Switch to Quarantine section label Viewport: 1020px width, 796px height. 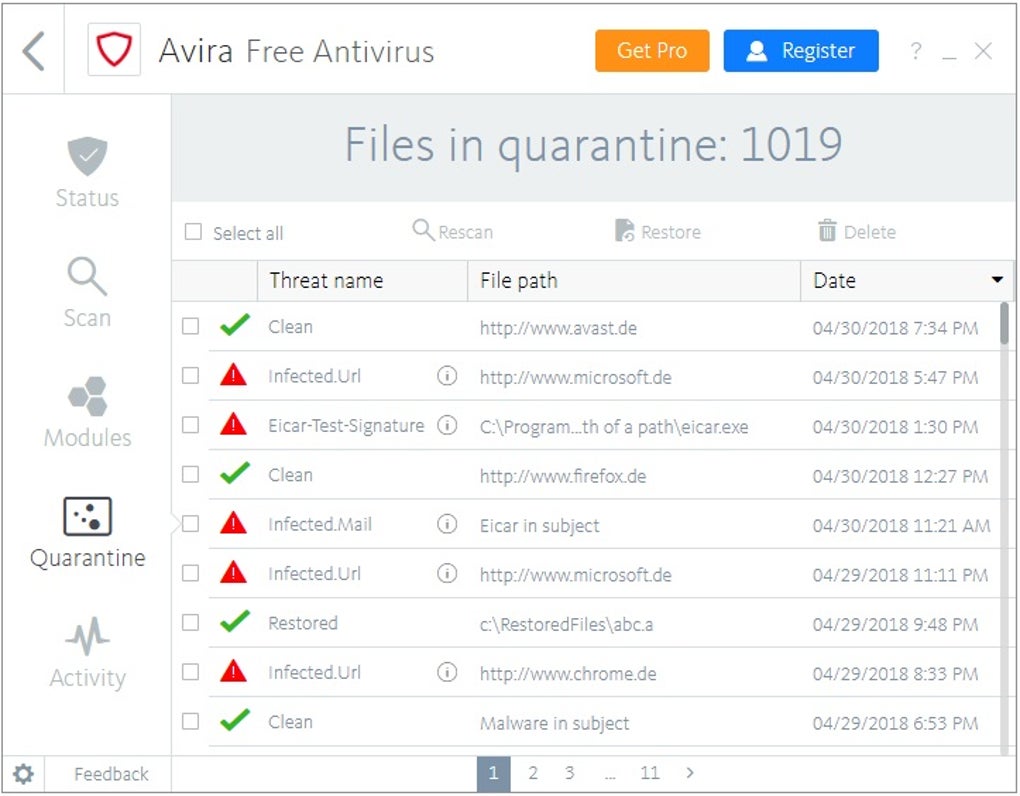(88, 558)
